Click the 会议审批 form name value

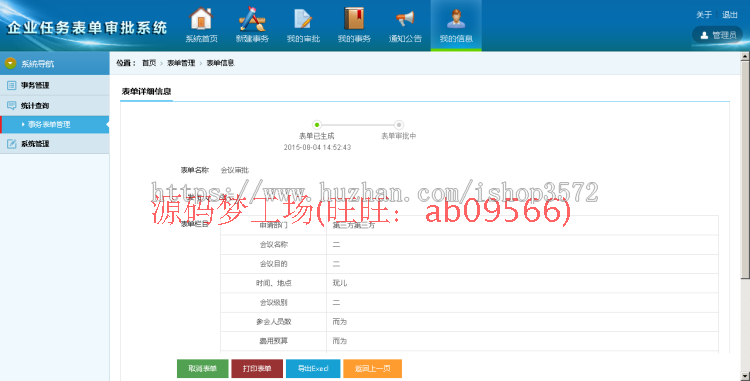[234, 170]
